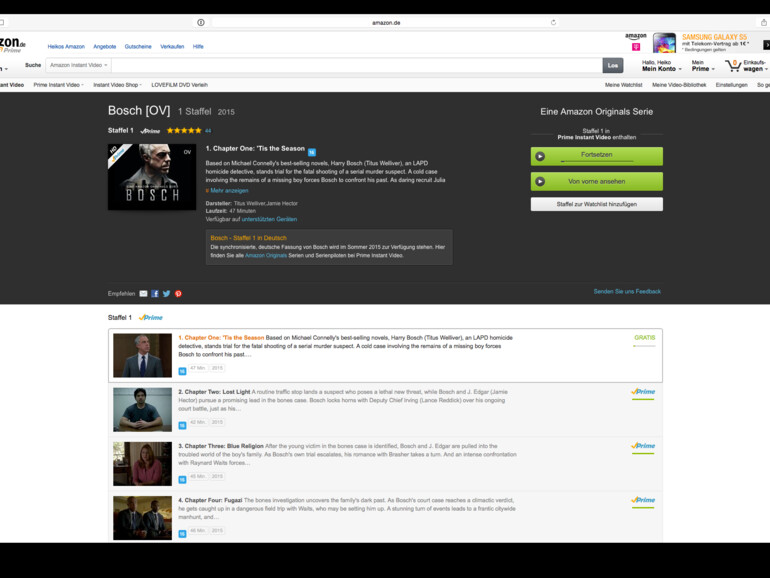770x578 pixels.
Task: Click 'Bosch - Staffel 1 in Deutsch' heading
Action: tap(248, 238)
